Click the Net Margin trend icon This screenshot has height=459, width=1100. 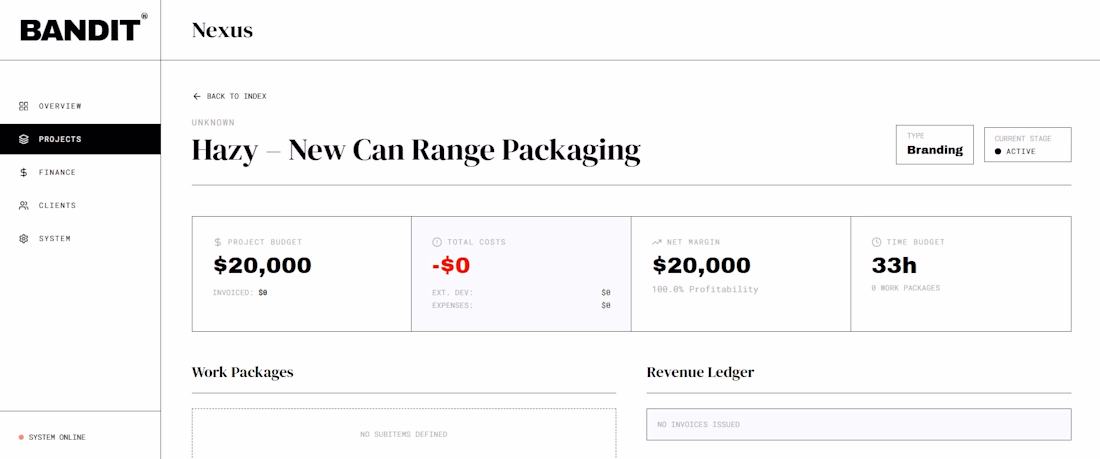(657, 242)
